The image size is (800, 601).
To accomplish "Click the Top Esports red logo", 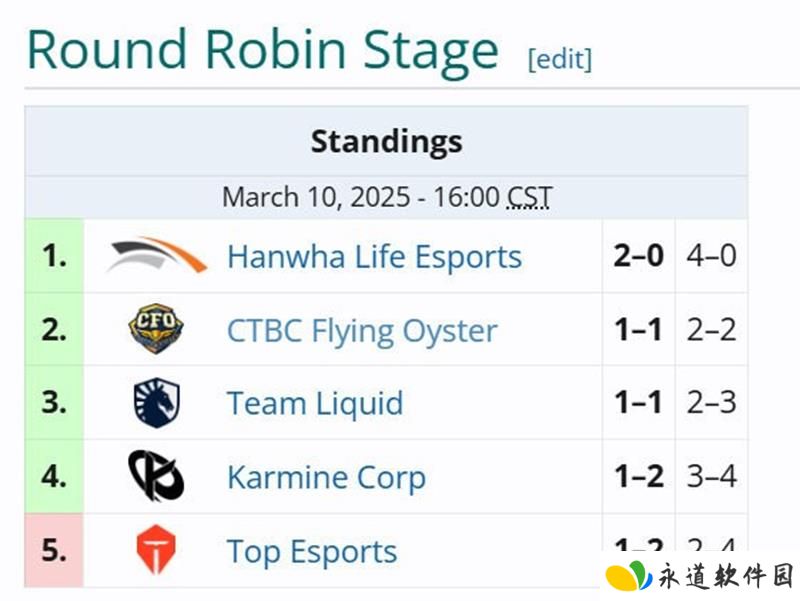I will pos(156,550).
